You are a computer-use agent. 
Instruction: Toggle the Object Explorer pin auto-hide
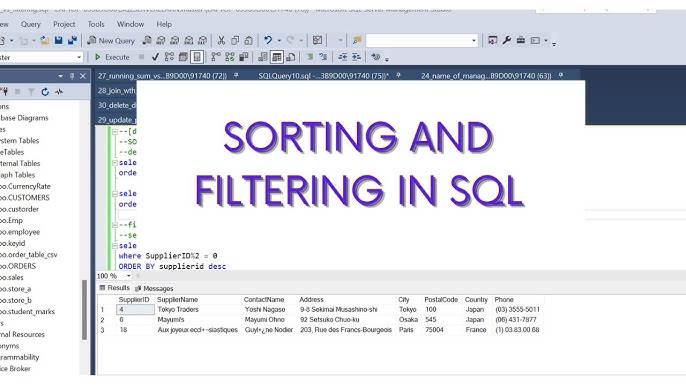[x=72, y=76]
